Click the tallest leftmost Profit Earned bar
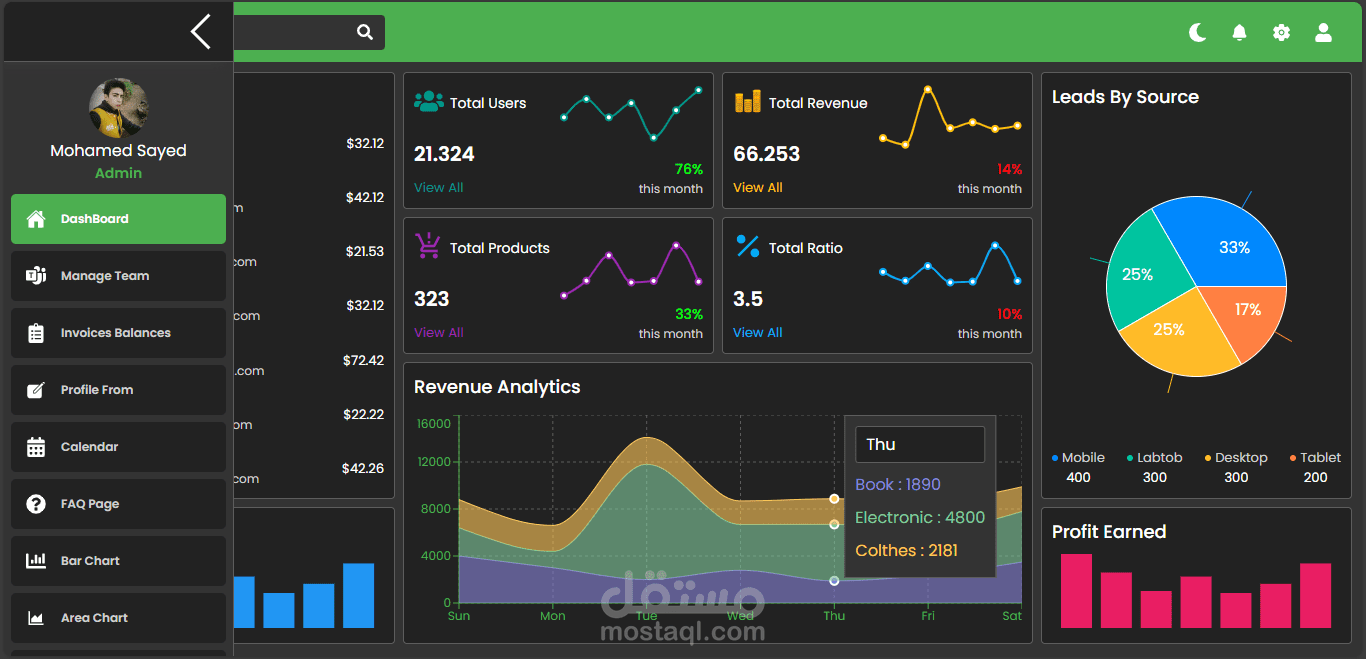This screenshot has width=1366, height=659. tap(1076, 591)
